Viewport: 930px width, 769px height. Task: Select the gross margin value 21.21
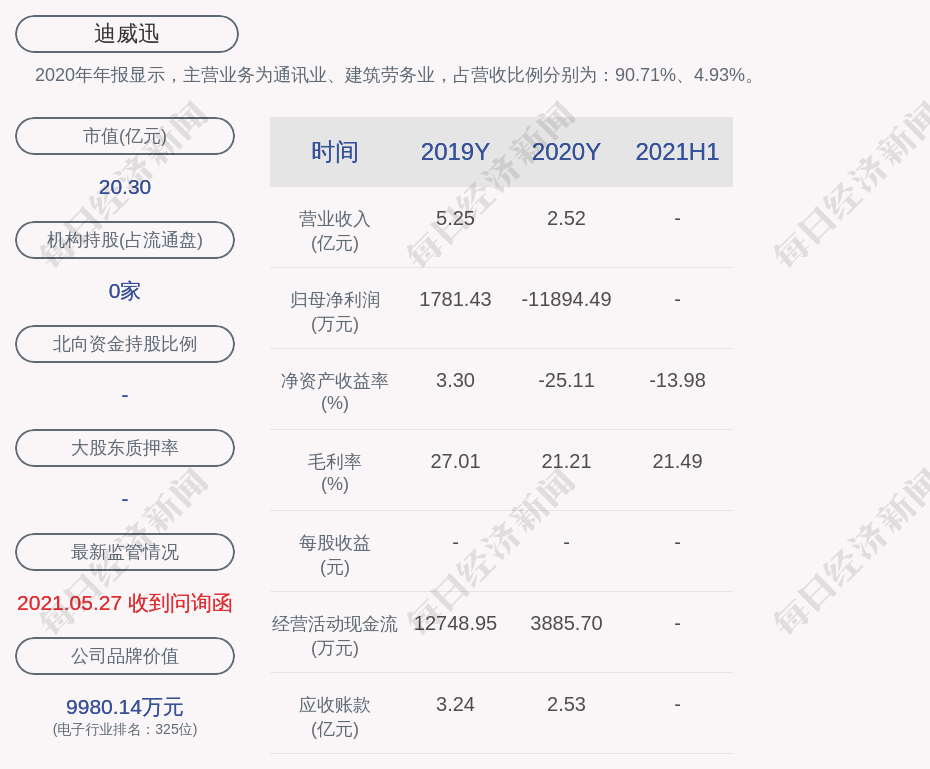[x=566, y=461]
